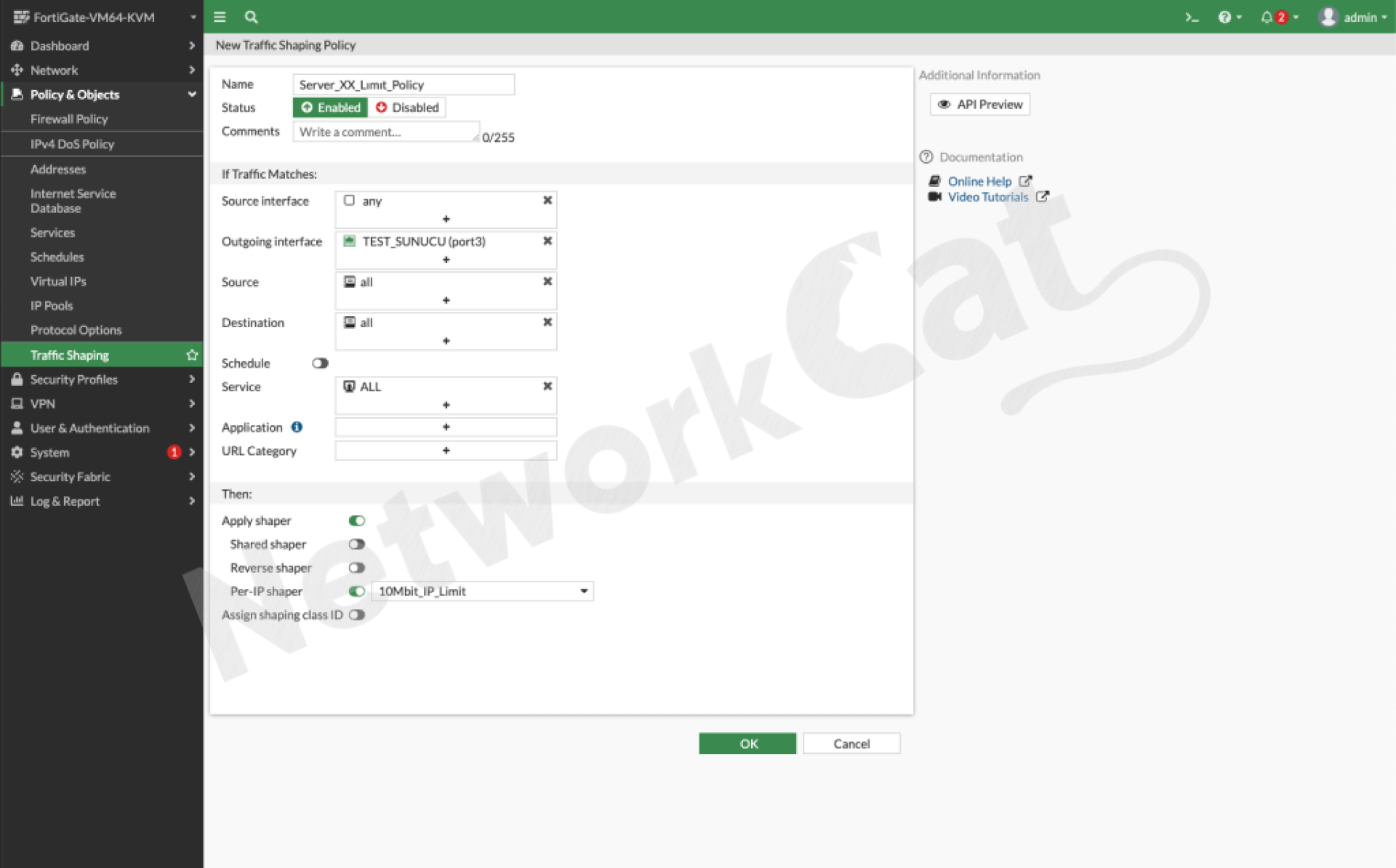Screen dimensions: 1396x868
Task: Select the Disabled status radio option
Action: 407,107
